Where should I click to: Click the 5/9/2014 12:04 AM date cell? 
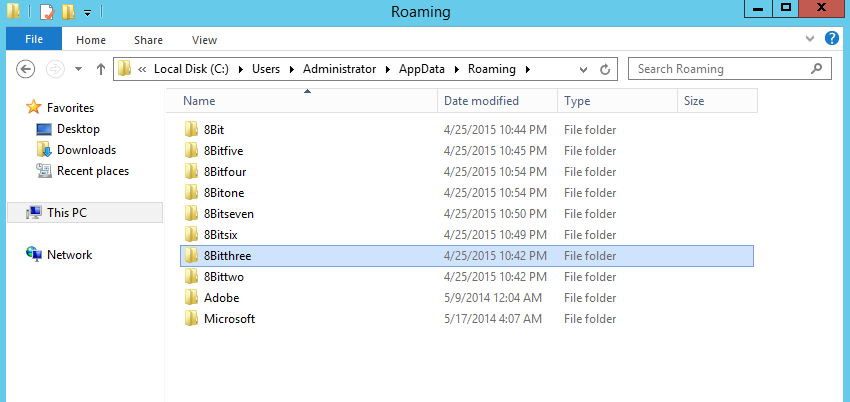pyautogui.click(x=493, y=298)
